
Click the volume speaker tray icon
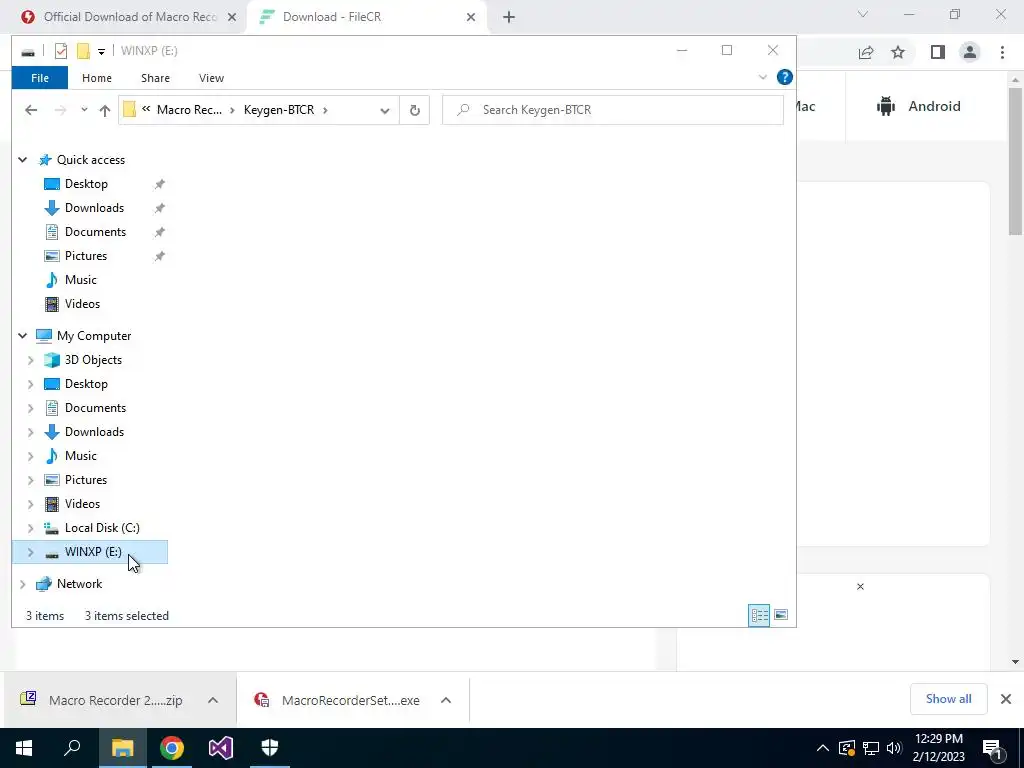point(894,748)
